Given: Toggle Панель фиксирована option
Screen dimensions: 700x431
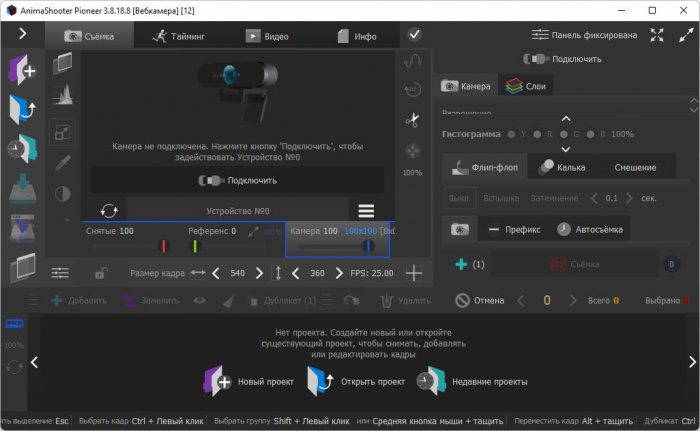Looking at the screenshot, I should 584,35.
